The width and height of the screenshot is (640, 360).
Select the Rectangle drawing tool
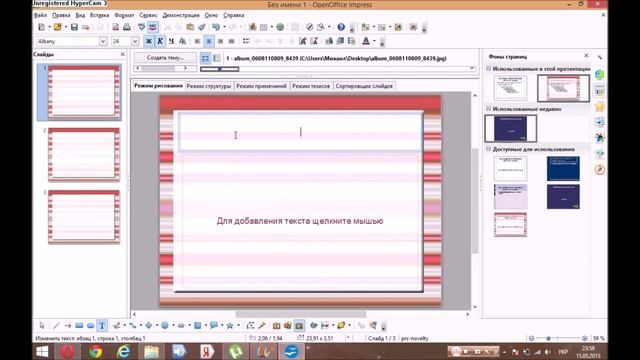tap(79, 325)
